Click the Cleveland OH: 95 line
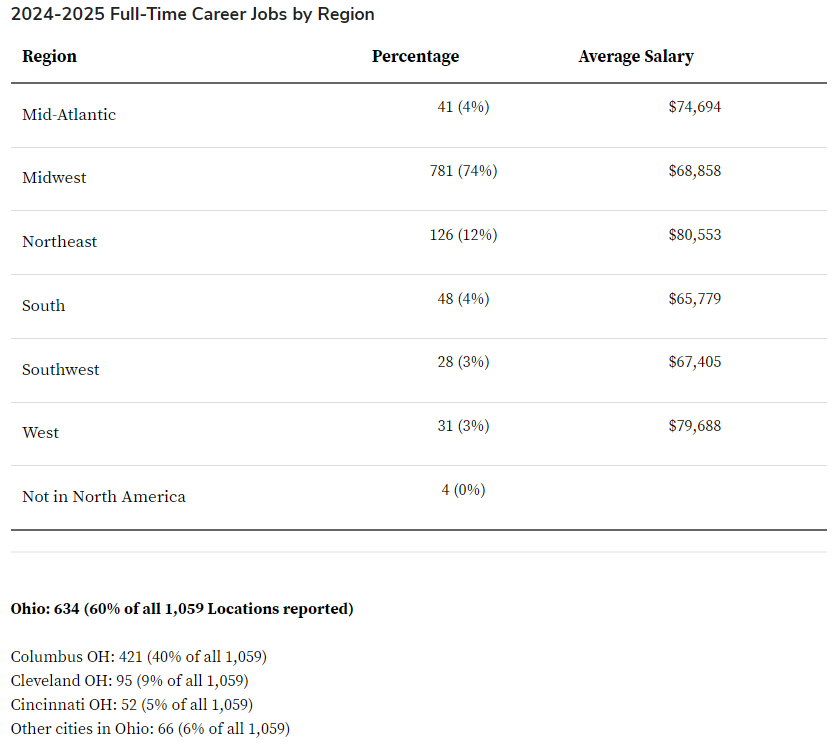 point(130,681)
